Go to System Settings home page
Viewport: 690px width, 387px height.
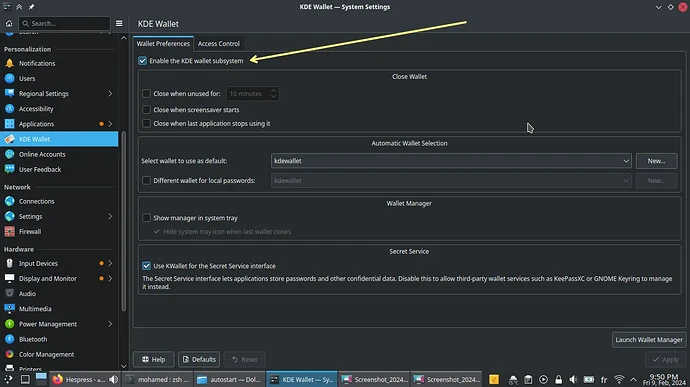tap(9, 23)
